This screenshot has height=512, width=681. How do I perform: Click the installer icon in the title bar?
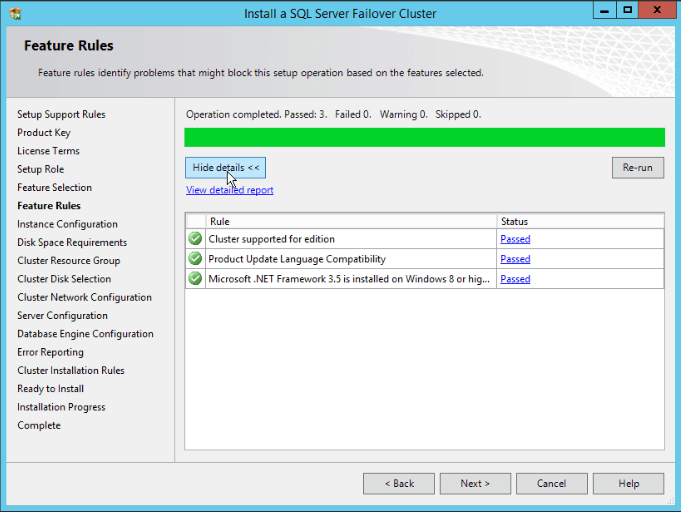pyautogui.click(x=15, y=13)
